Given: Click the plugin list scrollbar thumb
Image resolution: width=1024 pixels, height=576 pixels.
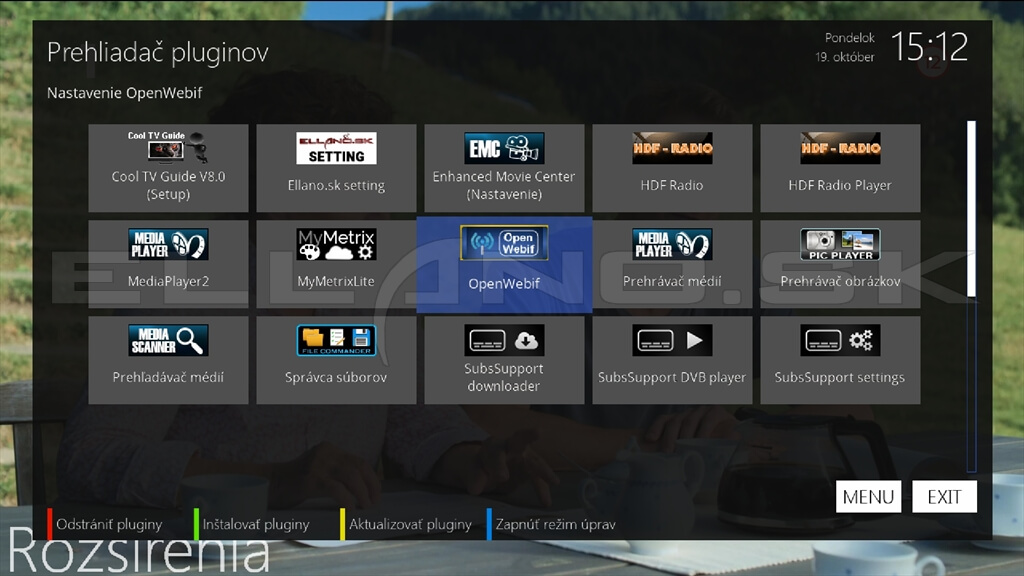Looking at the screenshot, I should [x=972, y=209].
